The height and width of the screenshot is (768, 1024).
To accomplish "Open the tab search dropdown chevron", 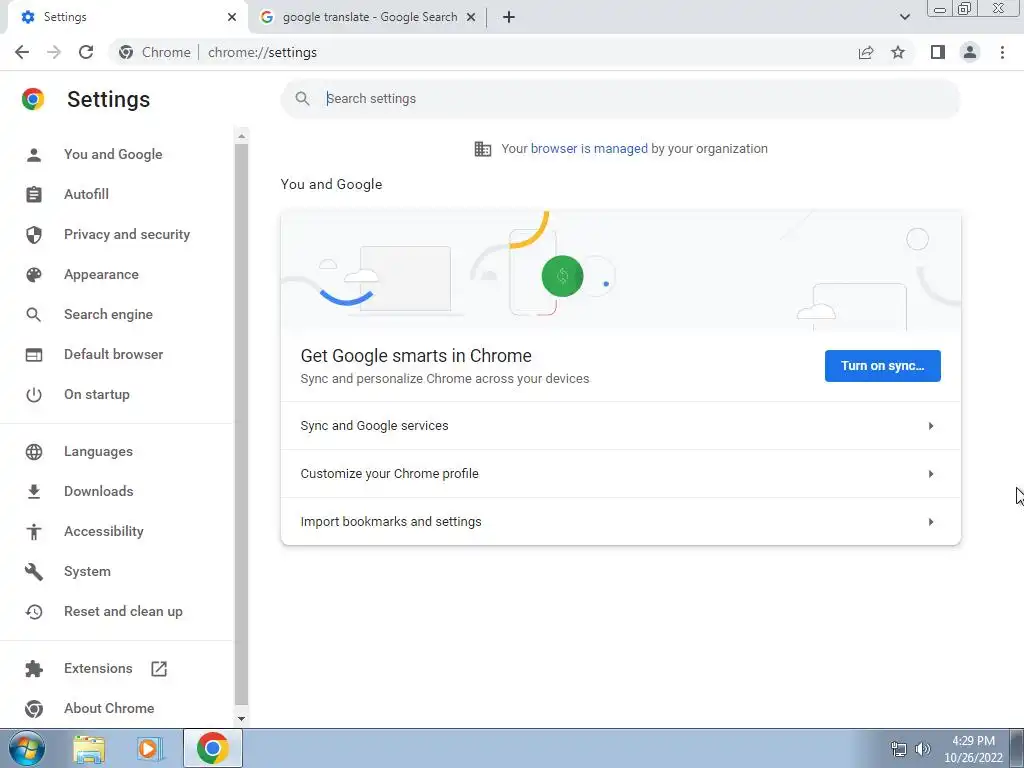I will (904, 17).
